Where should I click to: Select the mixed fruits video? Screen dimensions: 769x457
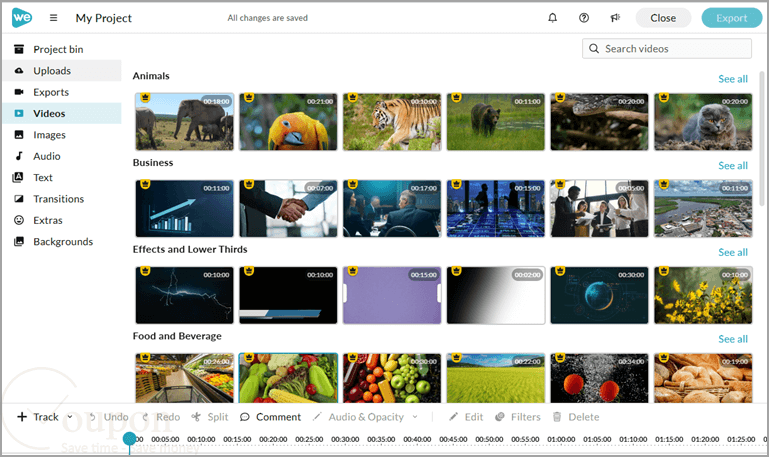coord(392,378)
